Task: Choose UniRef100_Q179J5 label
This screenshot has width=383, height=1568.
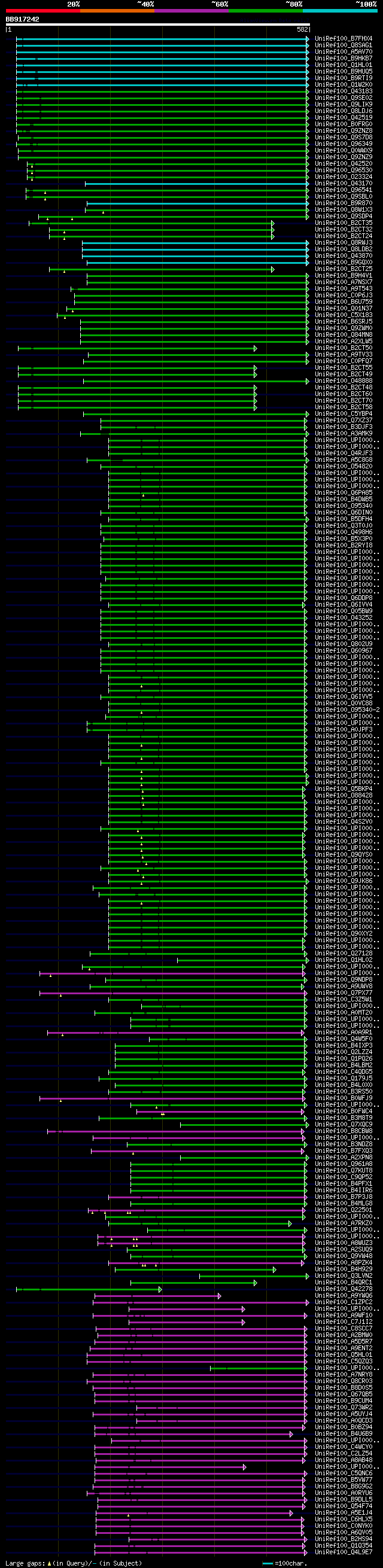Action: 344,1078
